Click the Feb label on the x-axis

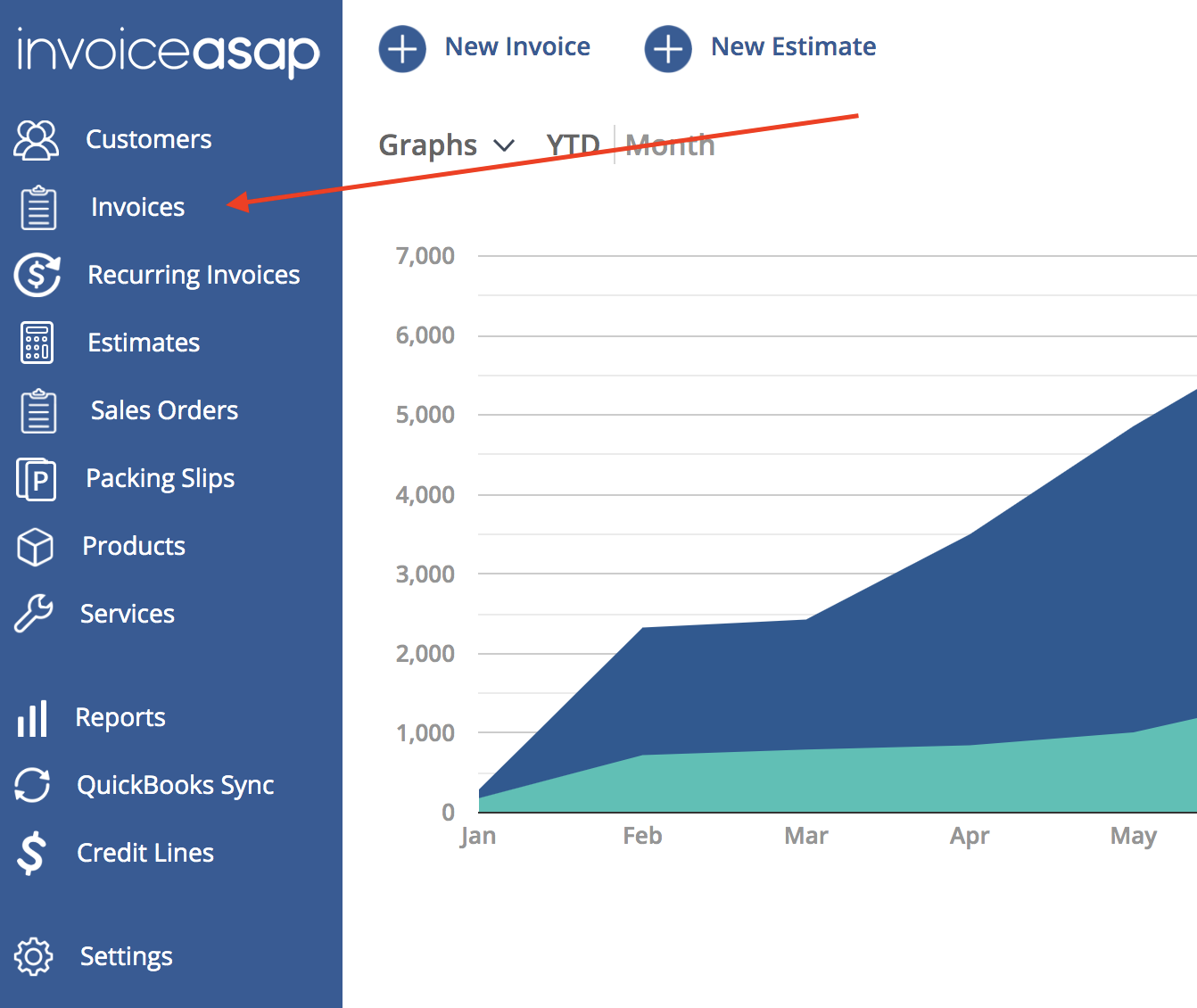point(642,836)
